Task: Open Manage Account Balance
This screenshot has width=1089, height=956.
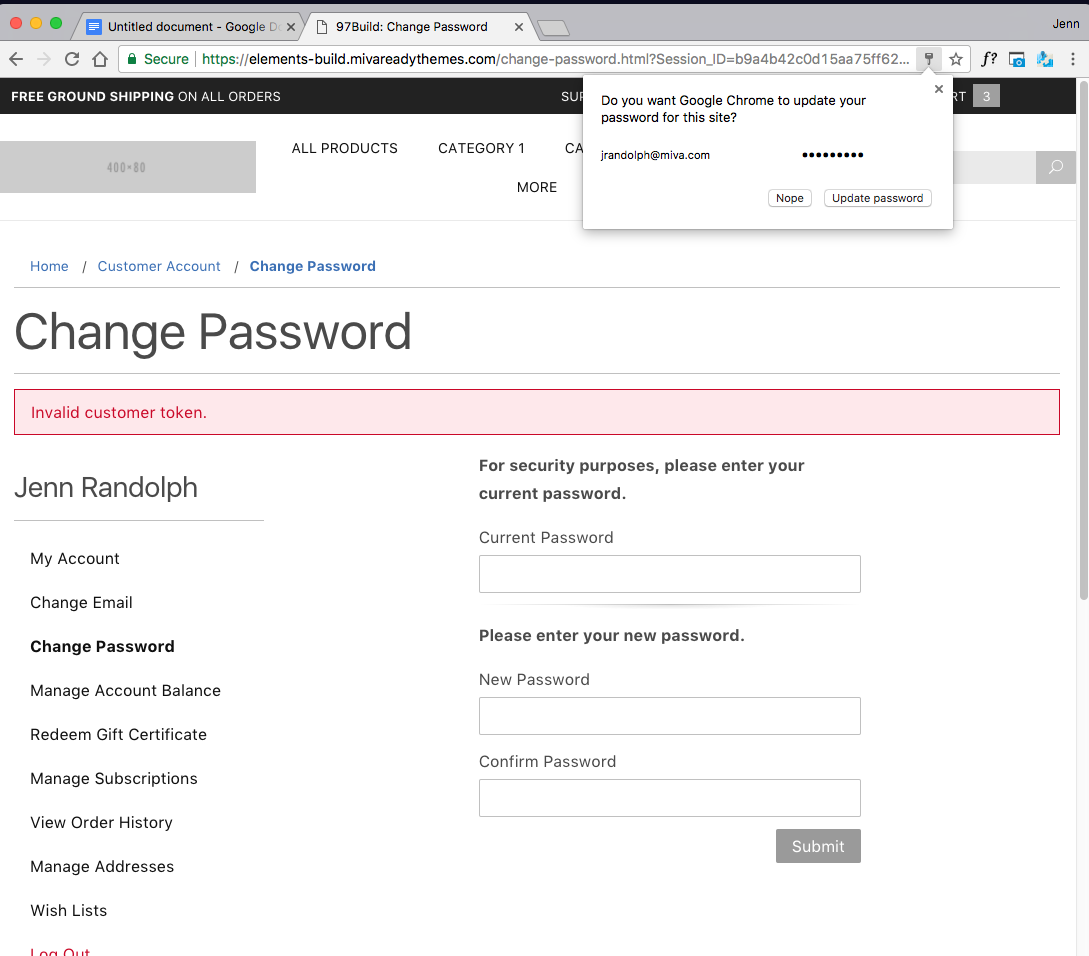Action: pos(126,691)
